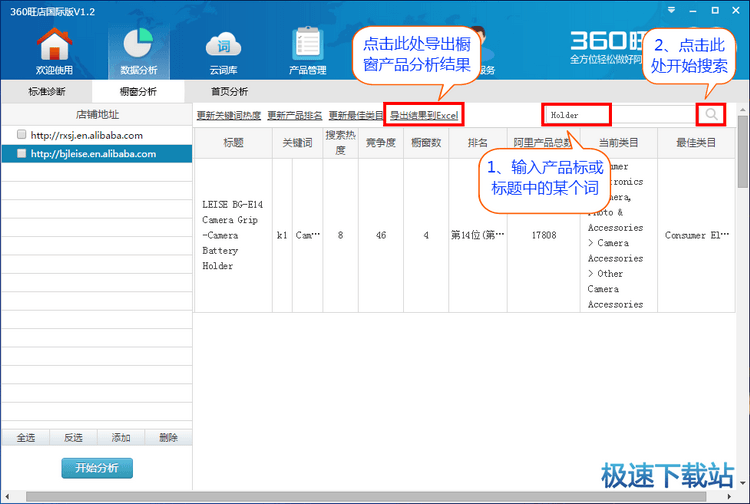Click the horizontal scrollbar right arrow

(729, 497)
